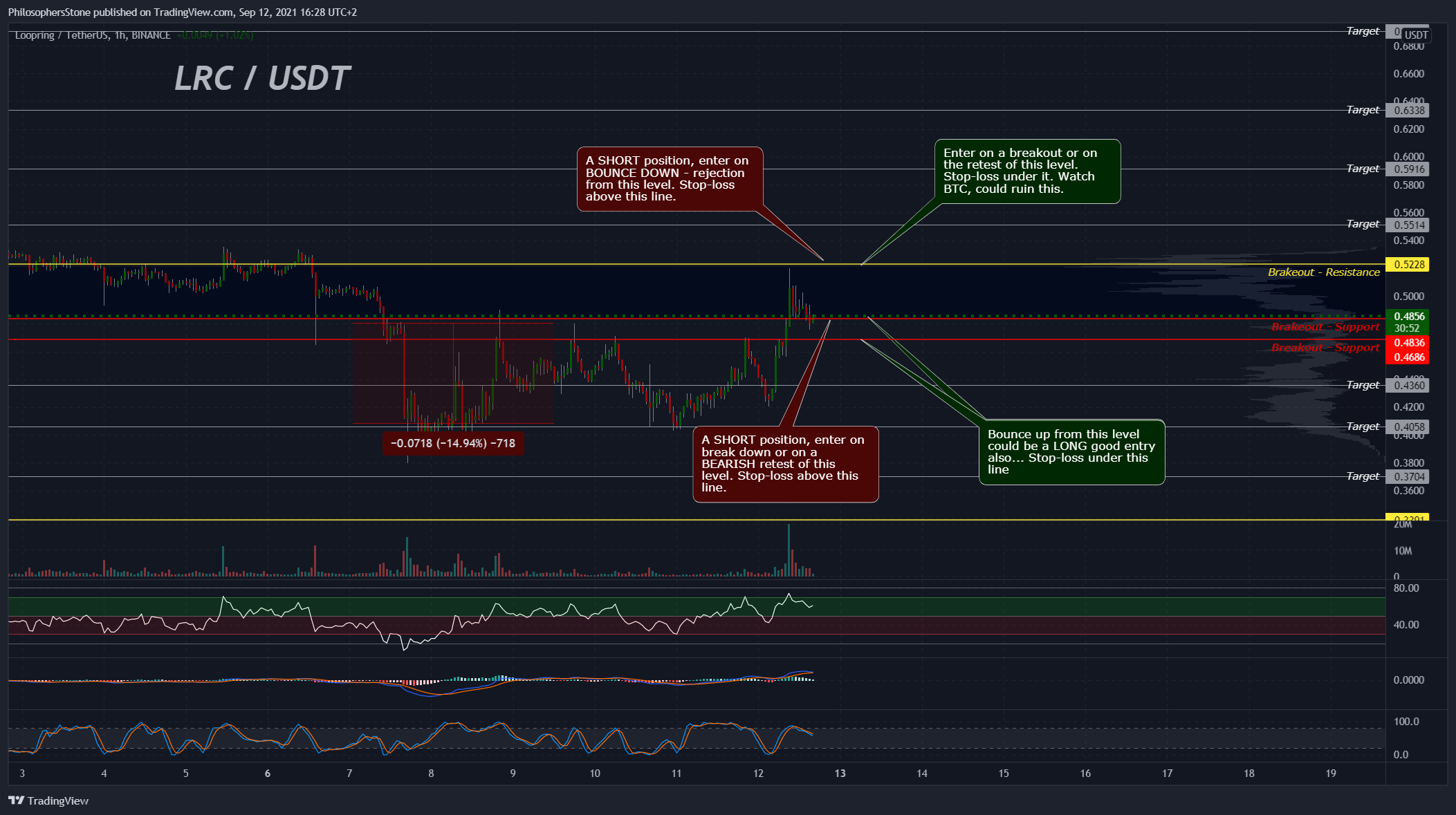The height and width of the screenshot is (815, 1456).
Task: Click the 0.5800 price scale value
Action: pos(1409,185)
